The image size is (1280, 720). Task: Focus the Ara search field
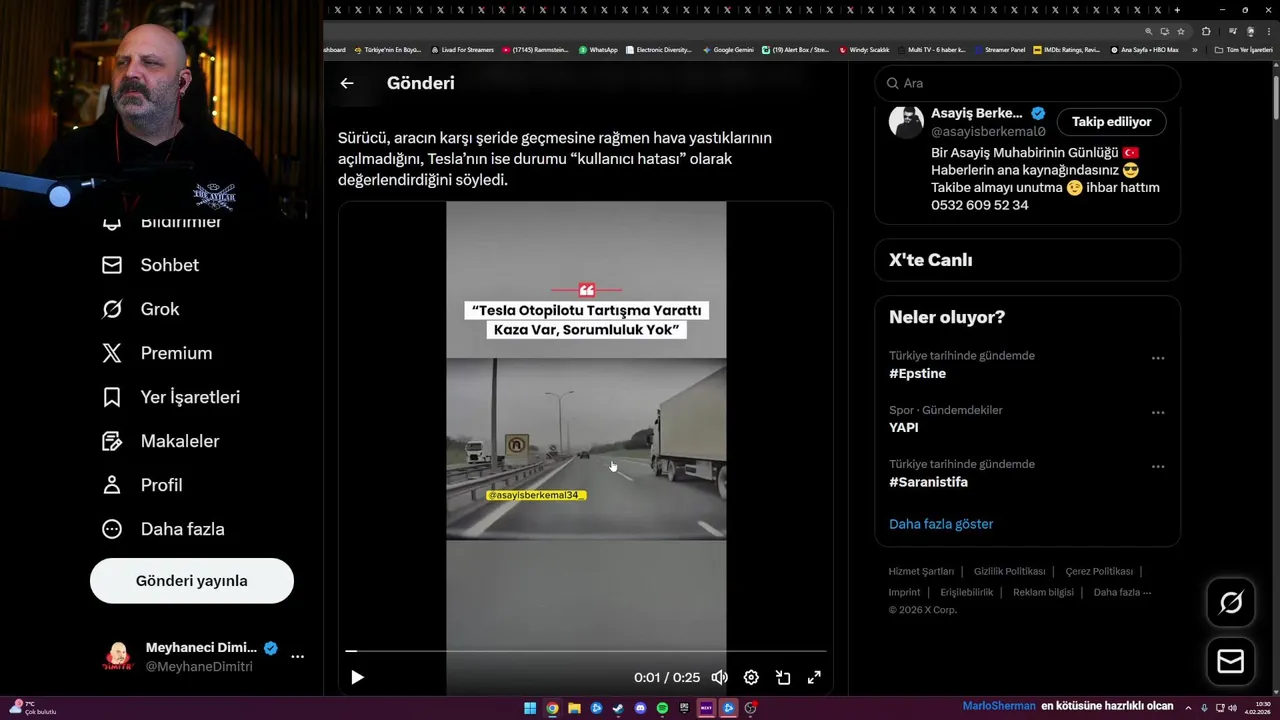point(1027,83)
